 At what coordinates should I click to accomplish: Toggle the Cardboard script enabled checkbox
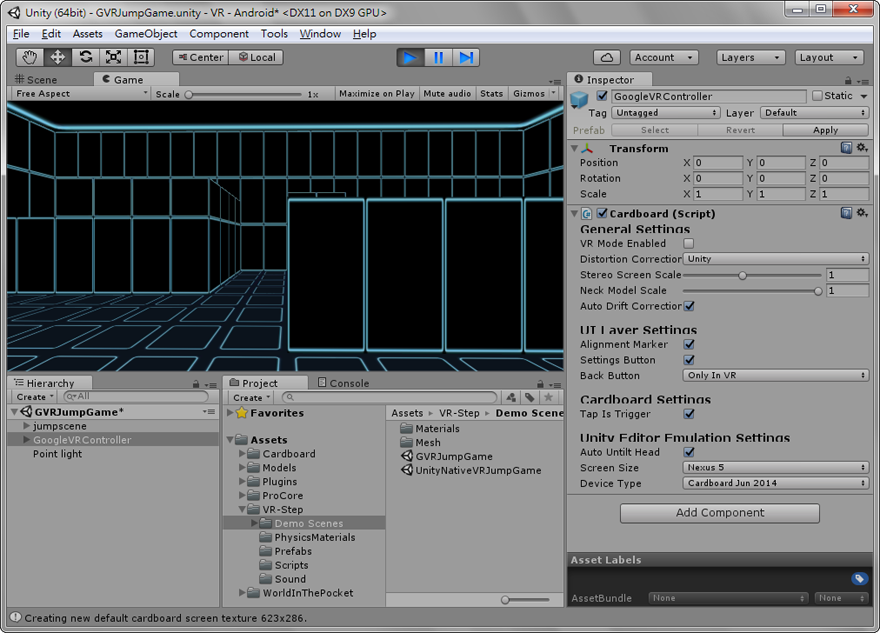(602, 213)
